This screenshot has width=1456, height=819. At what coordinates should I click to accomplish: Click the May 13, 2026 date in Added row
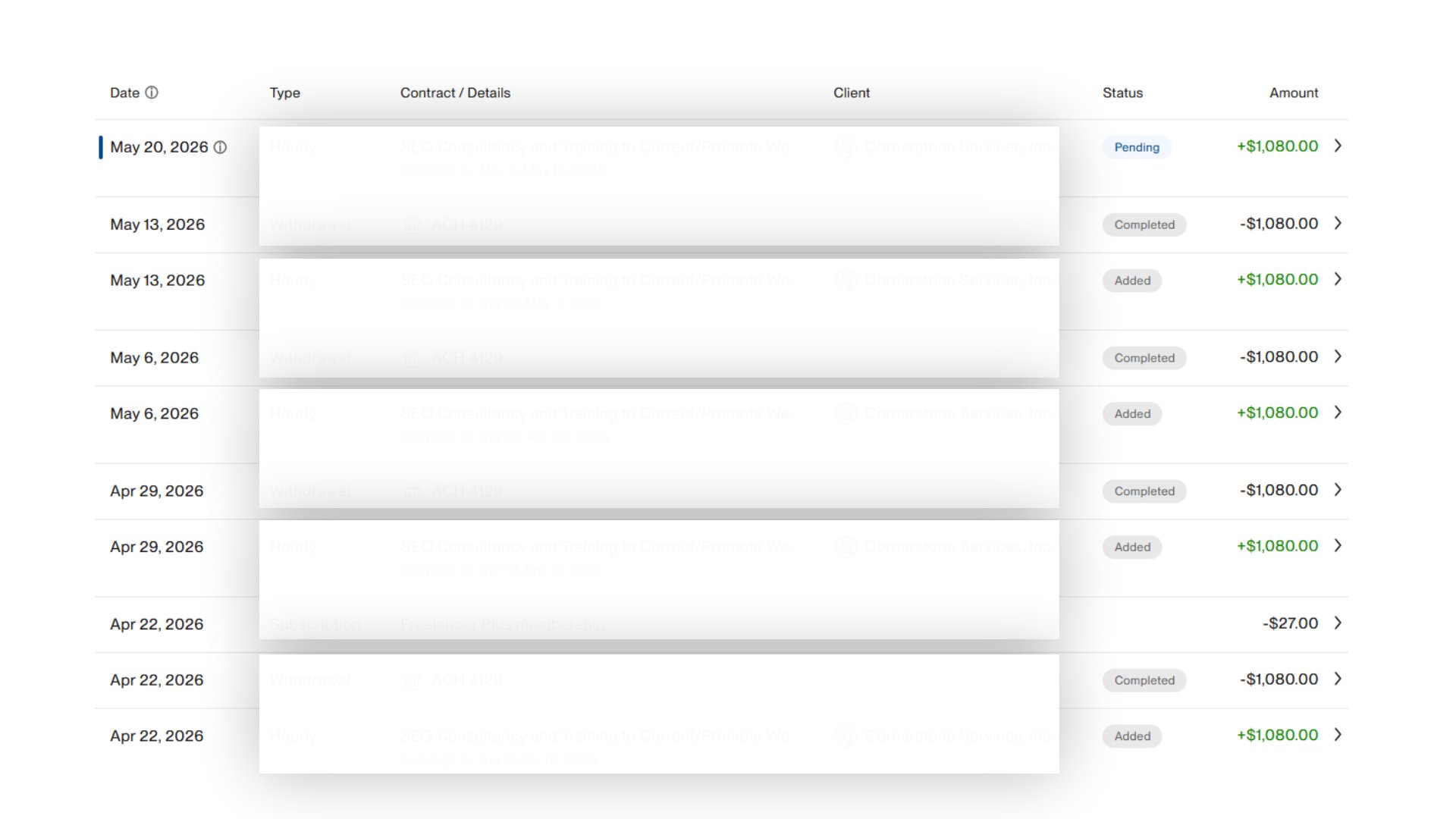coord(158,281)
